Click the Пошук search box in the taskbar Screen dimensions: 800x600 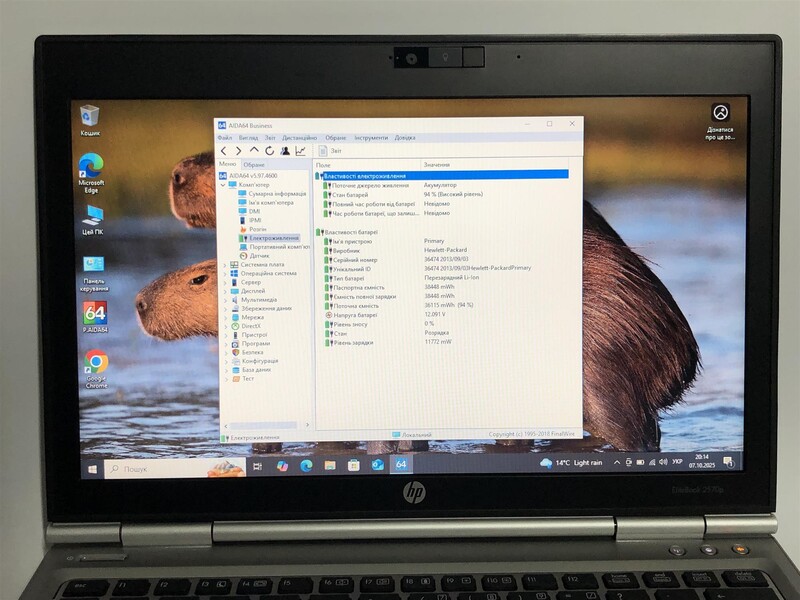pyautogui.click(x=135, y=467)
